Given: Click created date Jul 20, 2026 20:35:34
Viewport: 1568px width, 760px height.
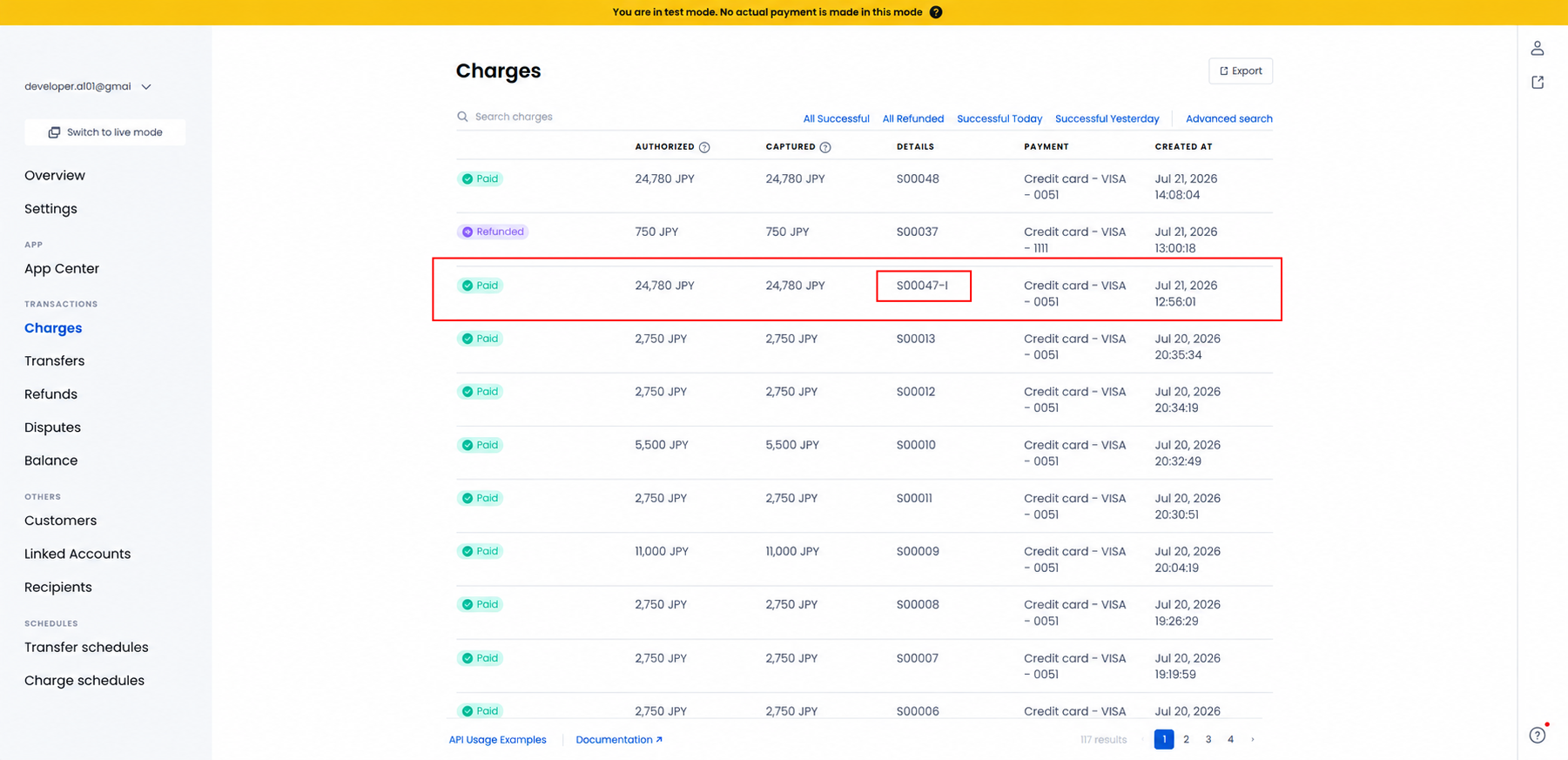Looking at the screenshot, I should click(1188, 346).
